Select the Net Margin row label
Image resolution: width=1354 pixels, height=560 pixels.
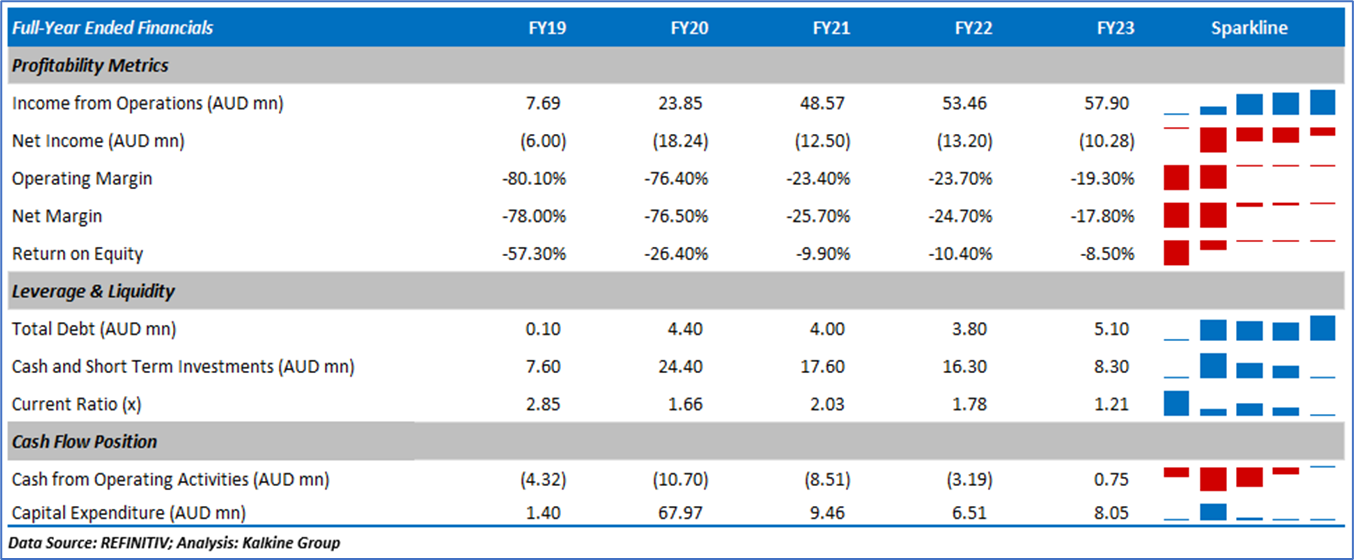click(56, 216)
